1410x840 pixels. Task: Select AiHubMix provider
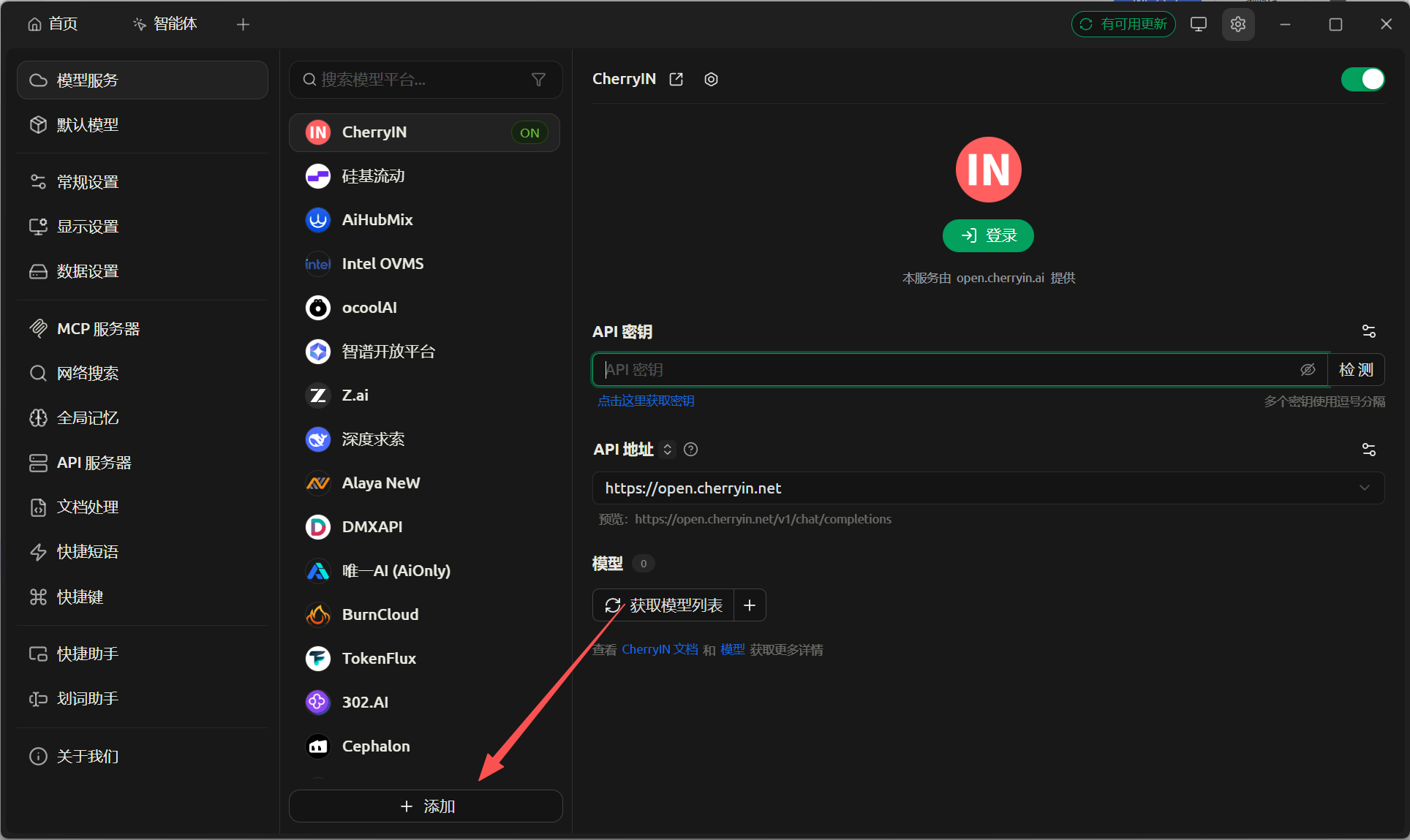pyautogui.click(x=424, y=220)
